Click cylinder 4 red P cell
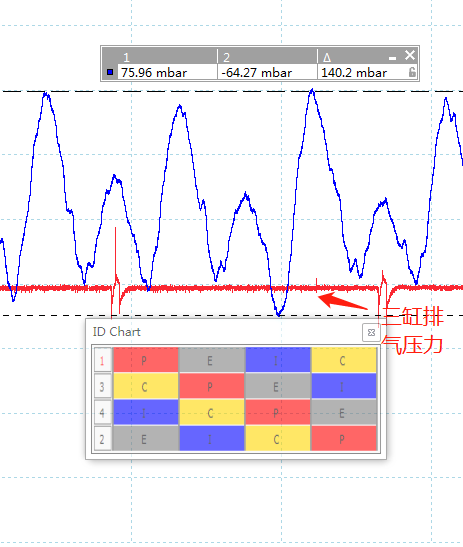Viewport: 463px width, 547px height. click(x=278, y=412)
